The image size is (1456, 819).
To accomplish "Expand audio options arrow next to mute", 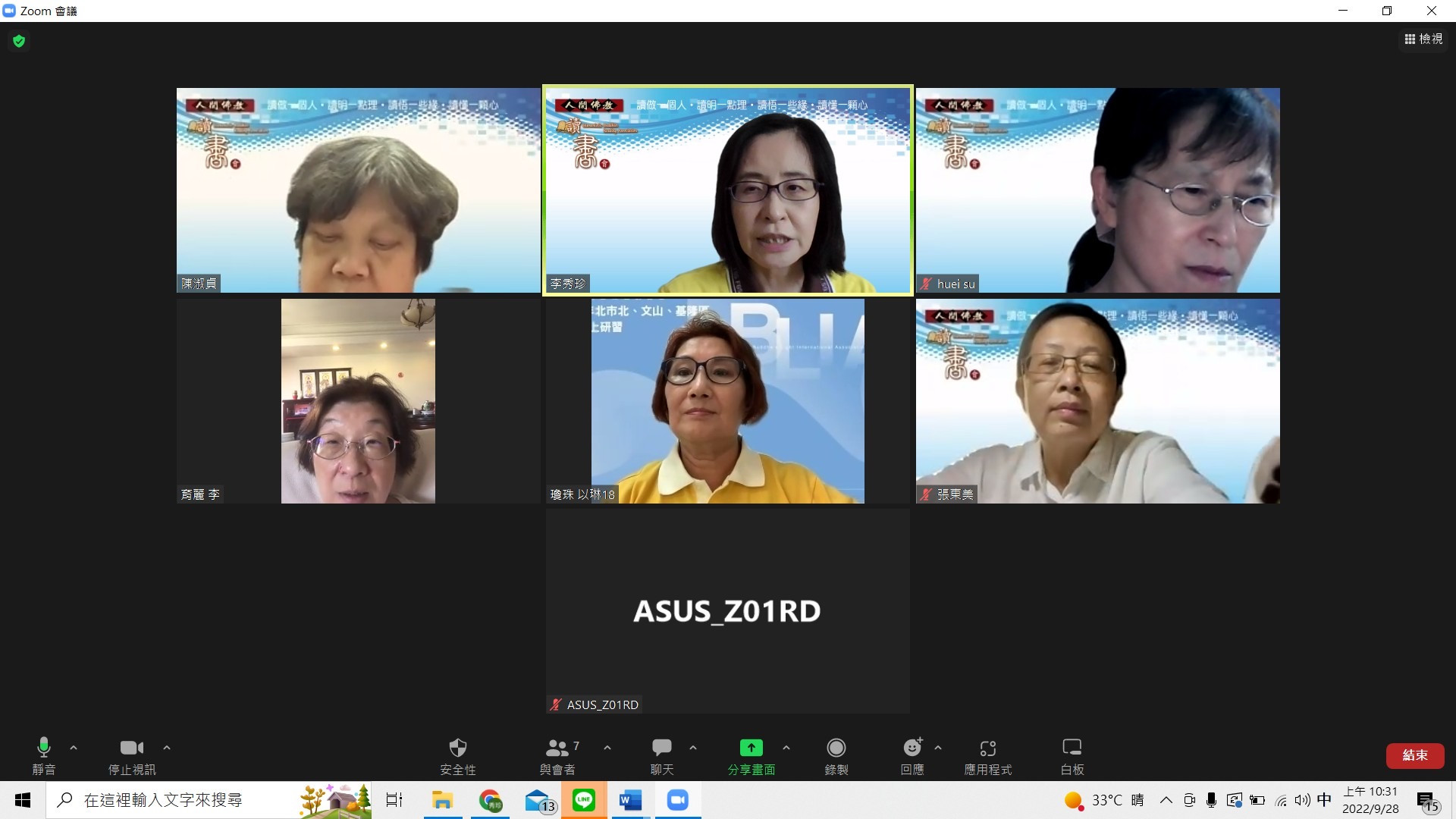I will tap(74, 748).
